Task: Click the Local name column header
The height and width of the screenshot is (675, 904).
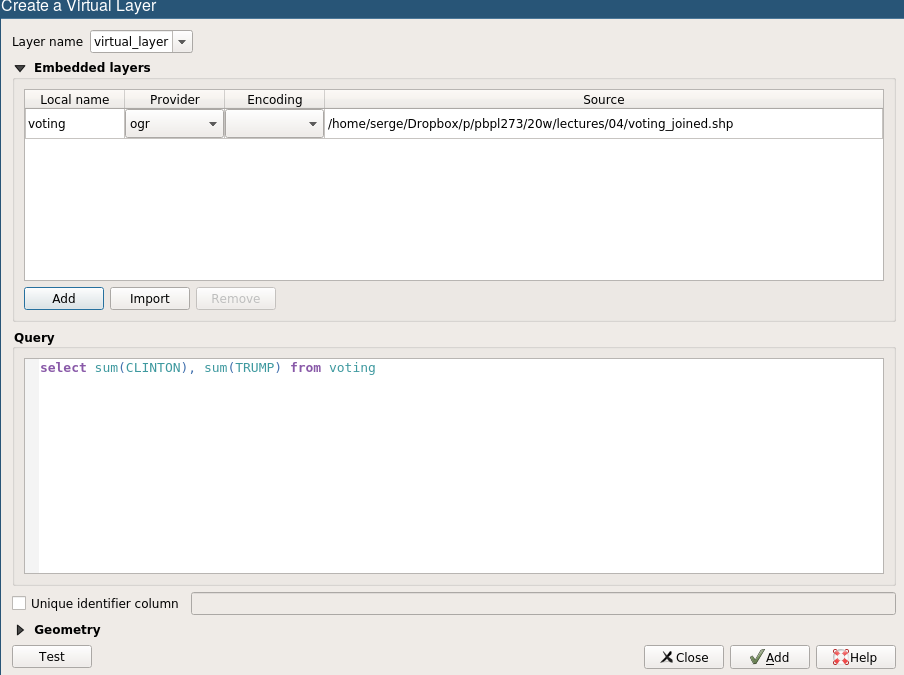Action: pos(75,100)
